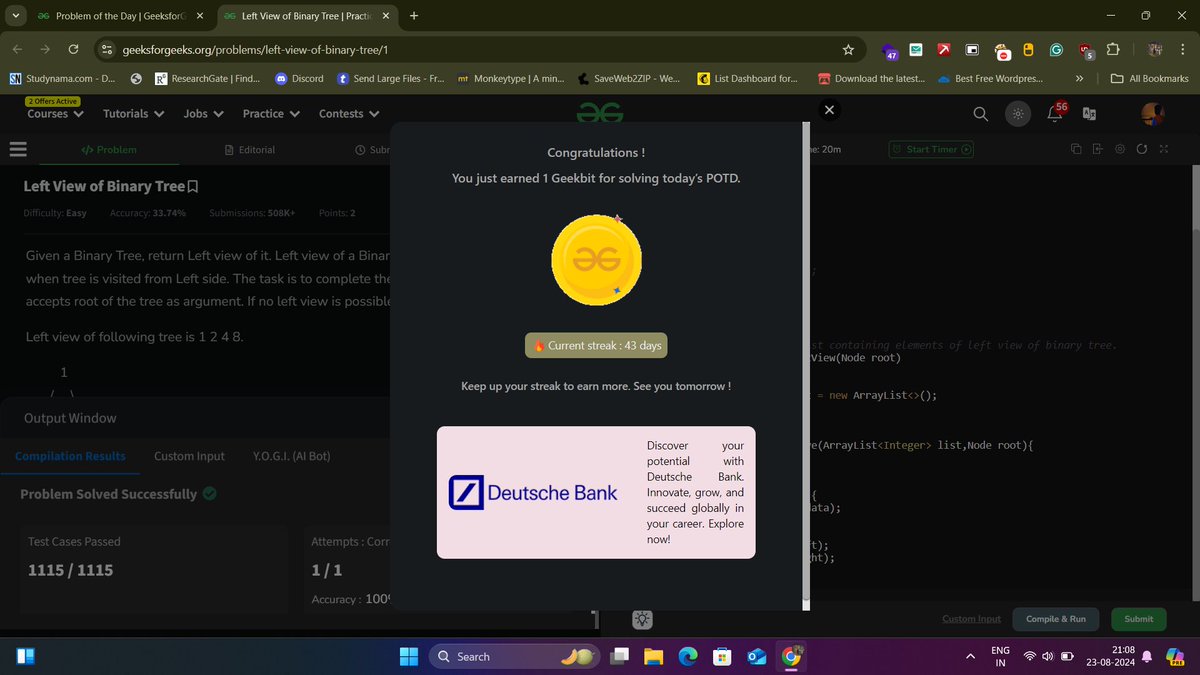
Task: Switch to the Editorial tab
Action: [250, 150]
